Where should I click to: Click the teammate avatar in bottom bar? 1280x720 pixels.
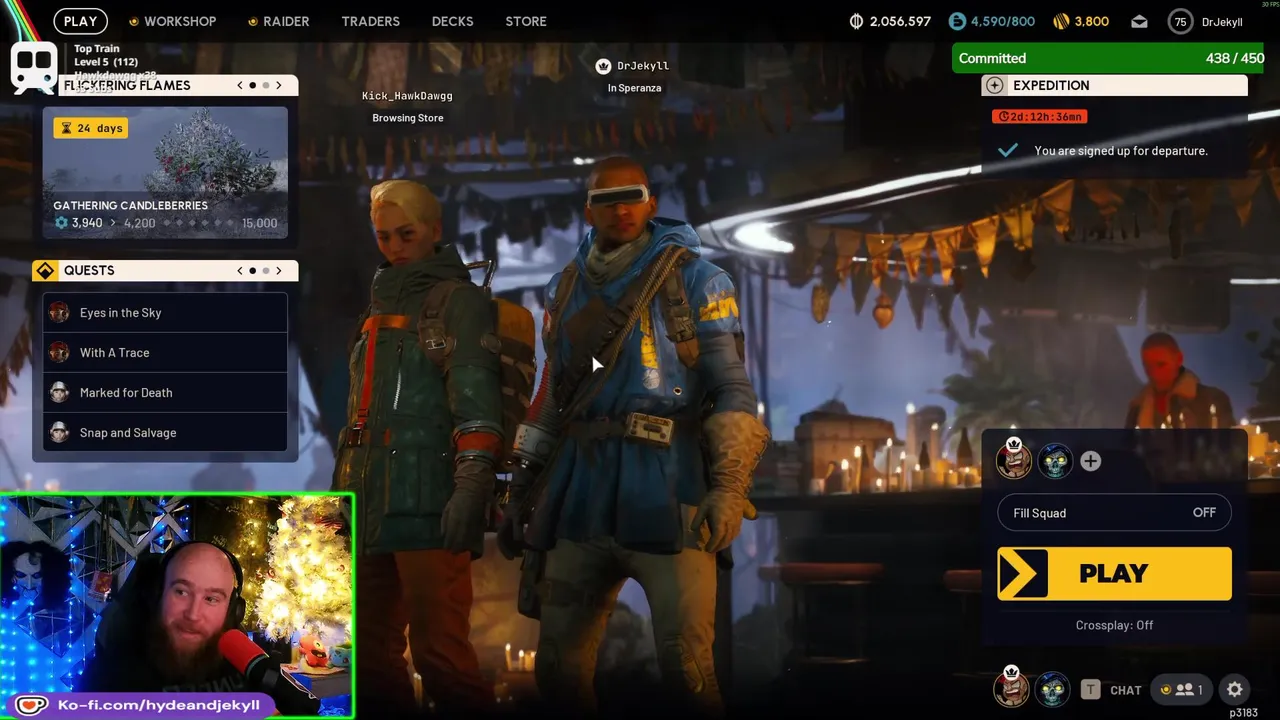[x=1052, y=689]
